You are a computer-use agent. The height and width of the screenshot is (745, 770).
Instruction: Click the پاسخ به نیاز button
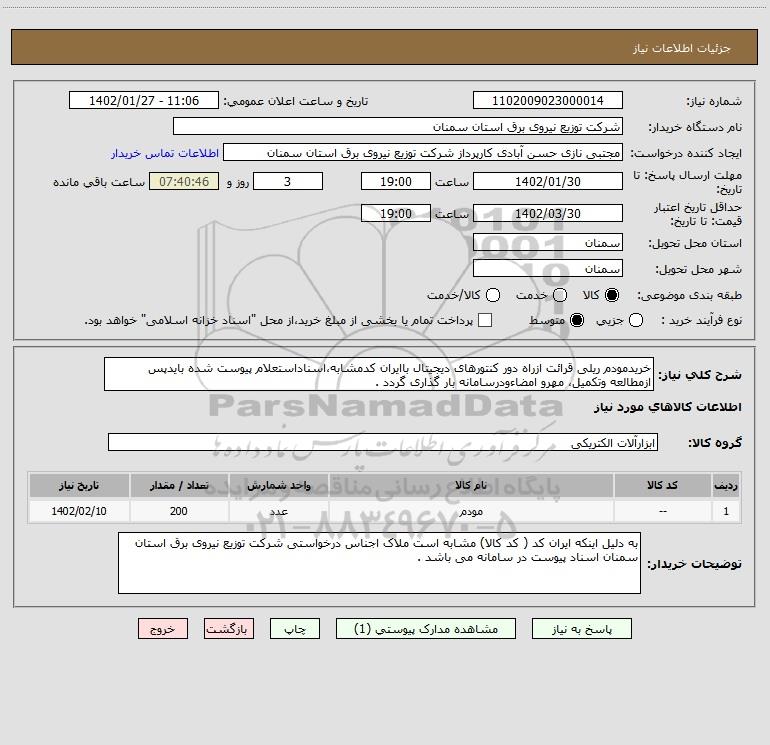[x=582, y=629]
